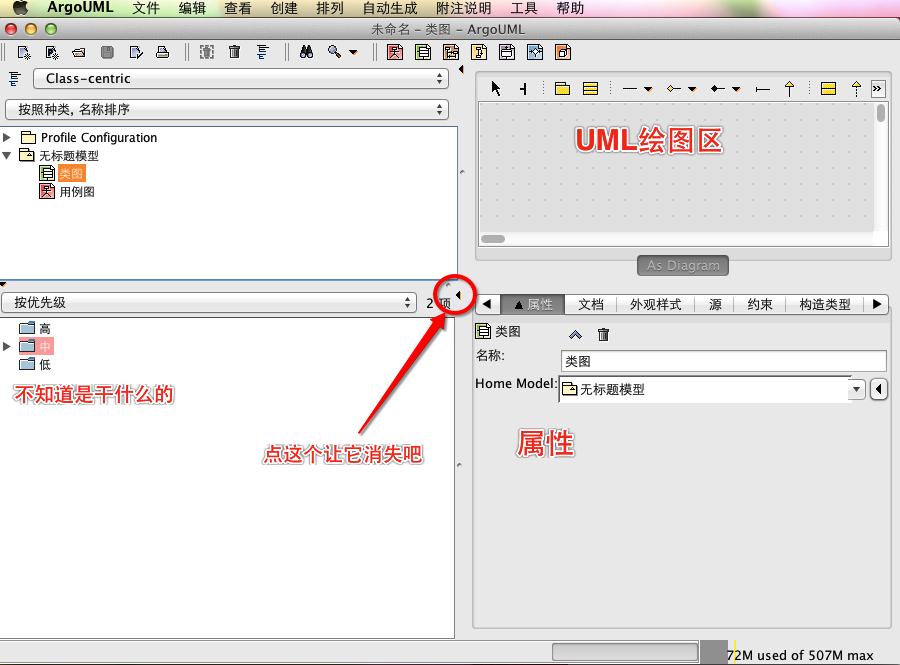The width and height of the screenshot is (900, 665).
Task: Create new use case diagram icon
Action: pos(394,52)
